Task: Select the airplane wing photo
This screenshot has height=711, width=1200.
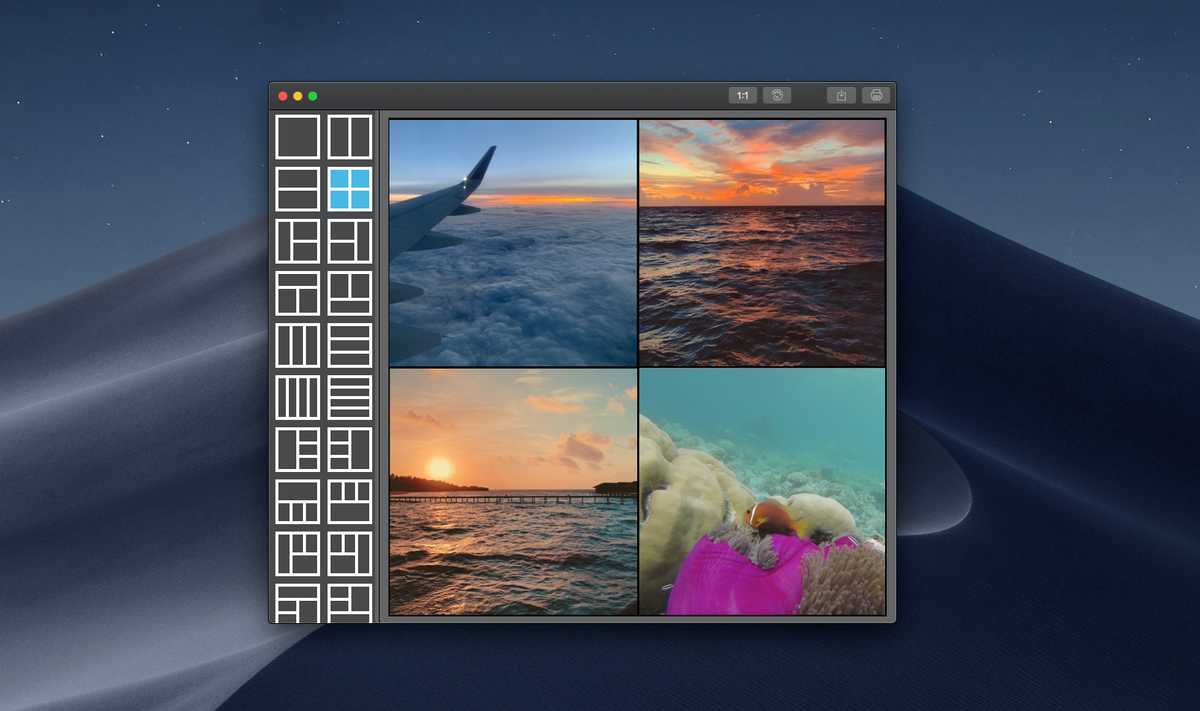Action: (x=513, y=243)
